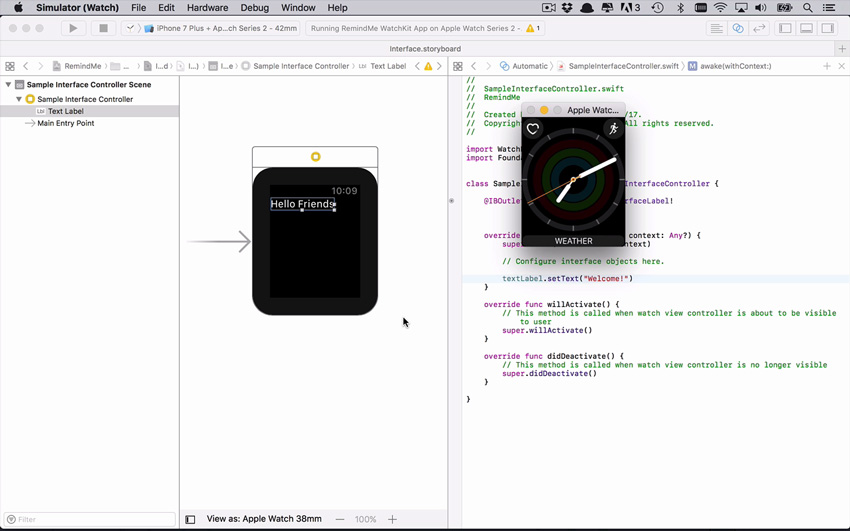Click Sample Interface Controller in jump bar path

(295, 66)
